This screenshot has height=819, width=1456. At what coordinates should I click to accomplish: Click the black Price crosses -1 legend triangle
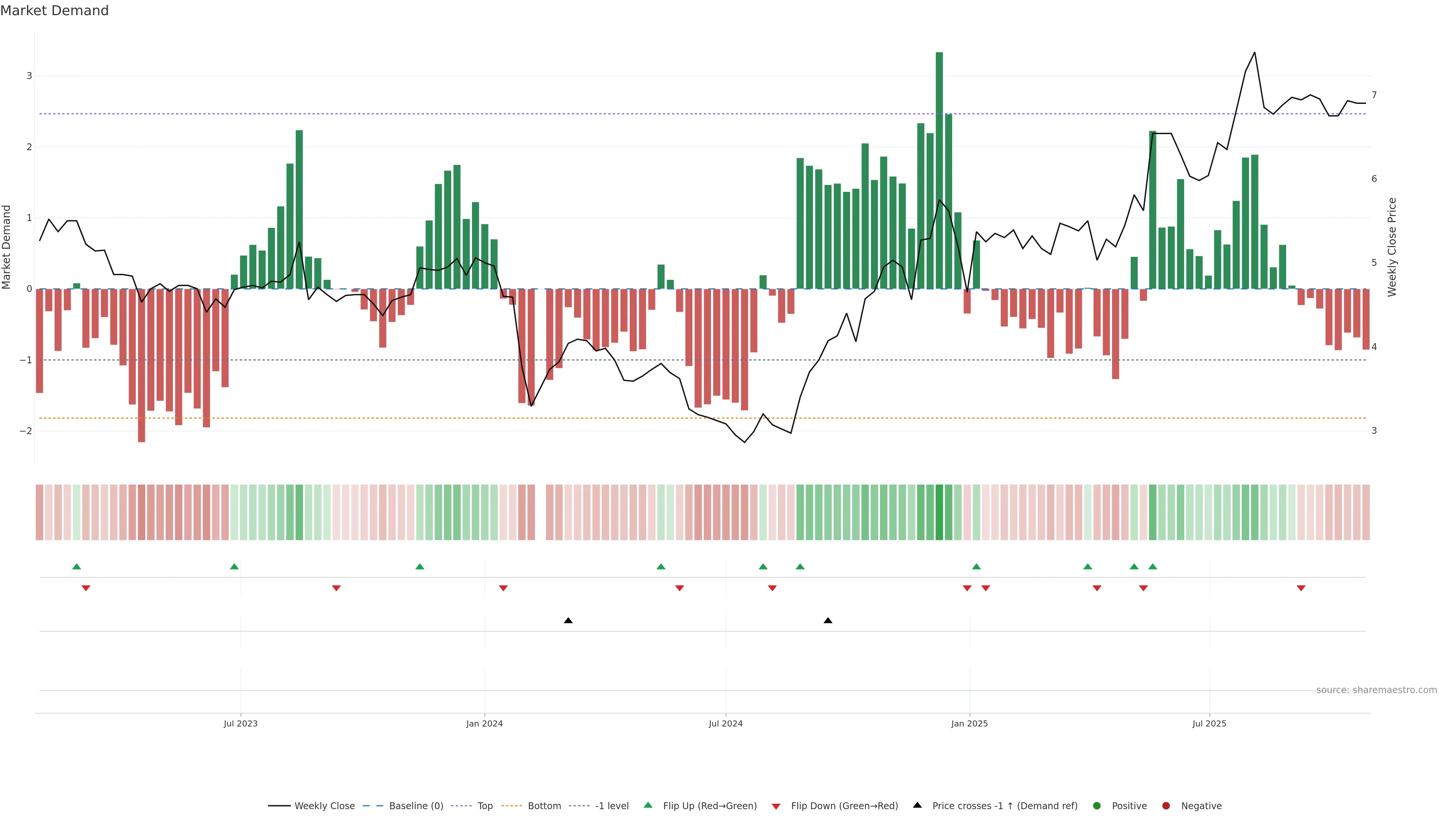point(917,805)
